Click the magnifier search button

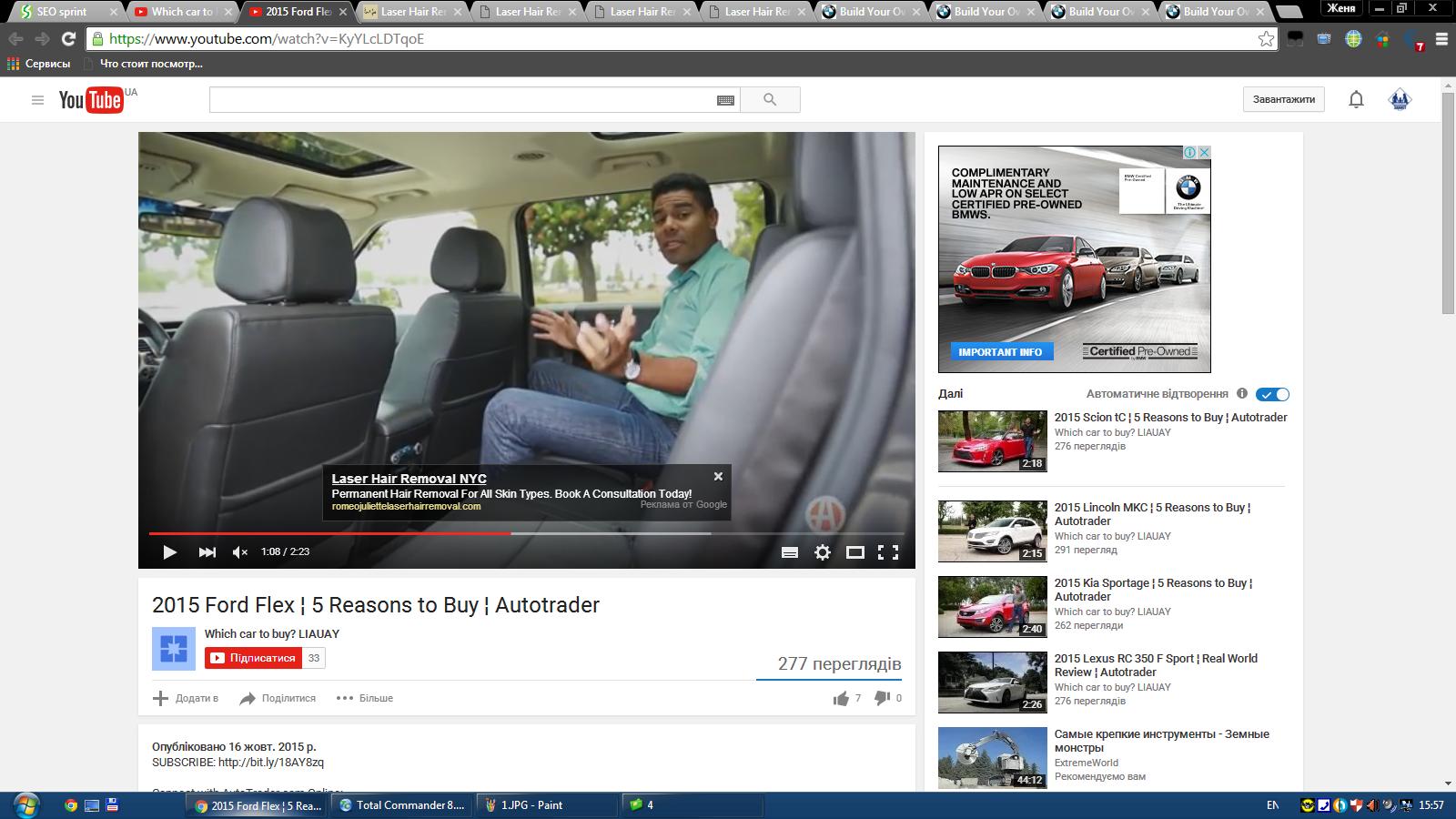pyautogui.click(x=770, y=100)
